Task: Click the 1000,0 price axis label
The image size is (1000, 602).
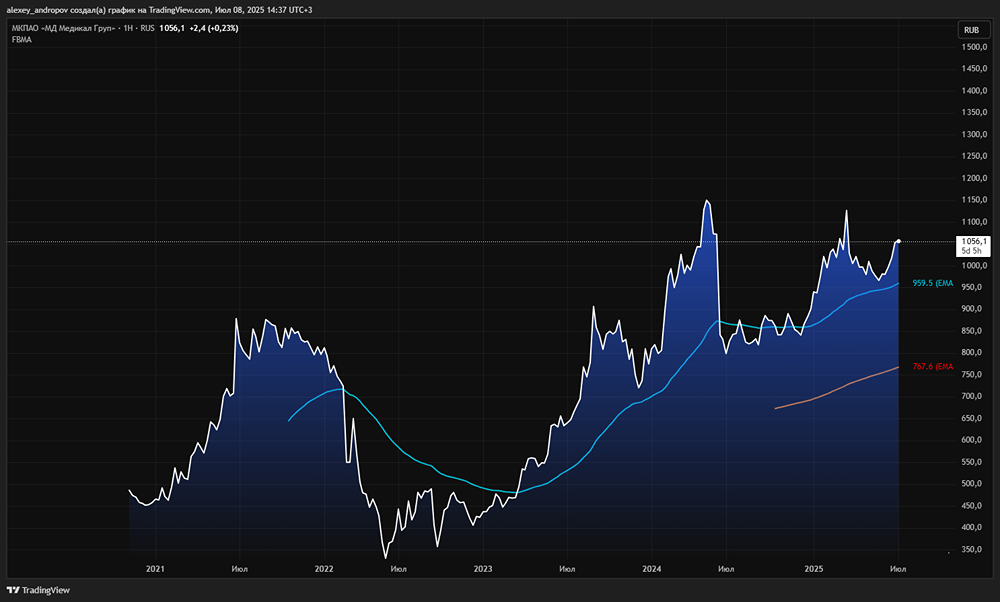Action: (x=974, y=265)
